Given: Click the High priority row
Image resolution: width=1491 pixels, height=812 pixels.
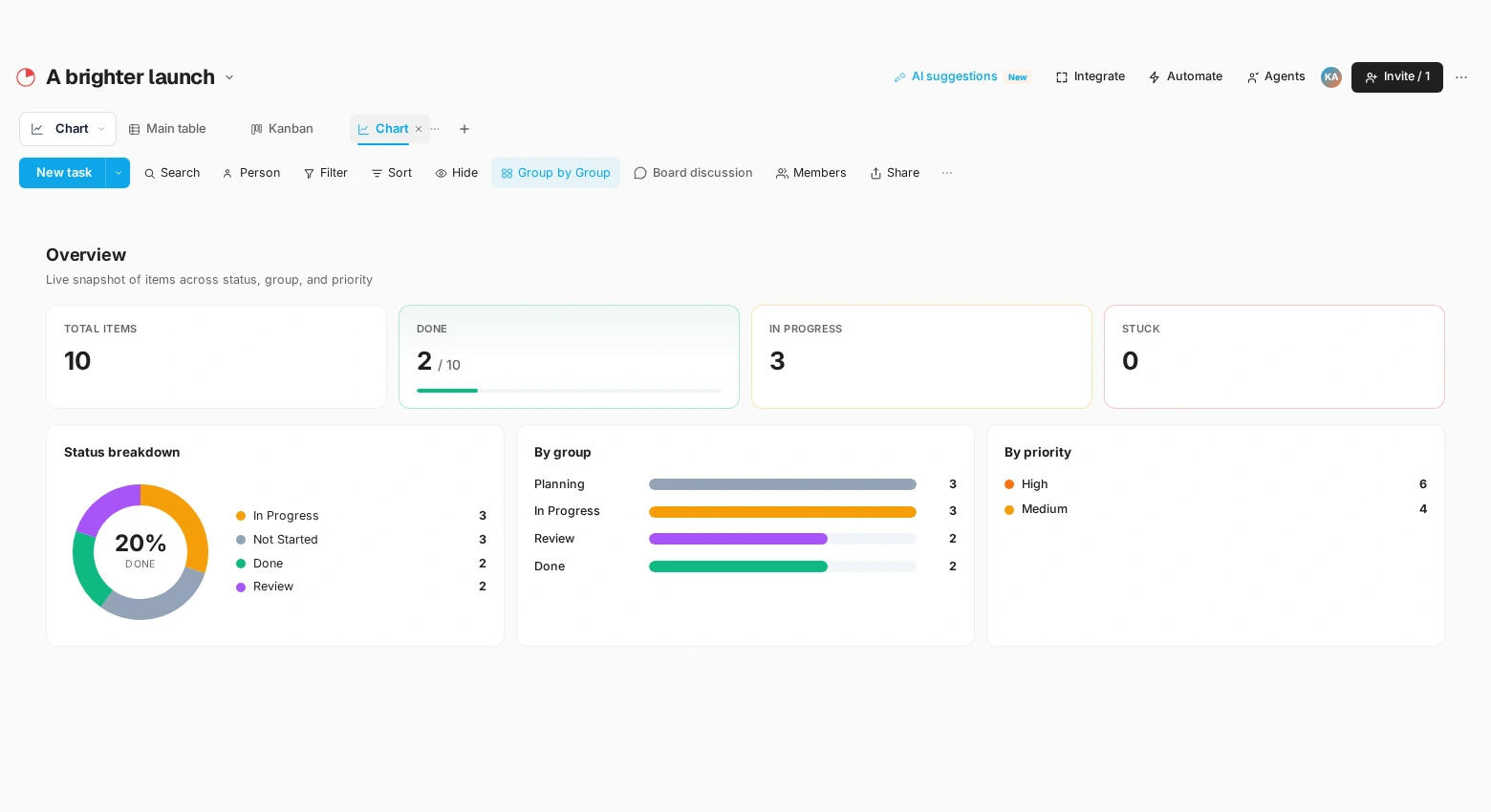Looking at the screenshot, I should (x=1216, y=484).
